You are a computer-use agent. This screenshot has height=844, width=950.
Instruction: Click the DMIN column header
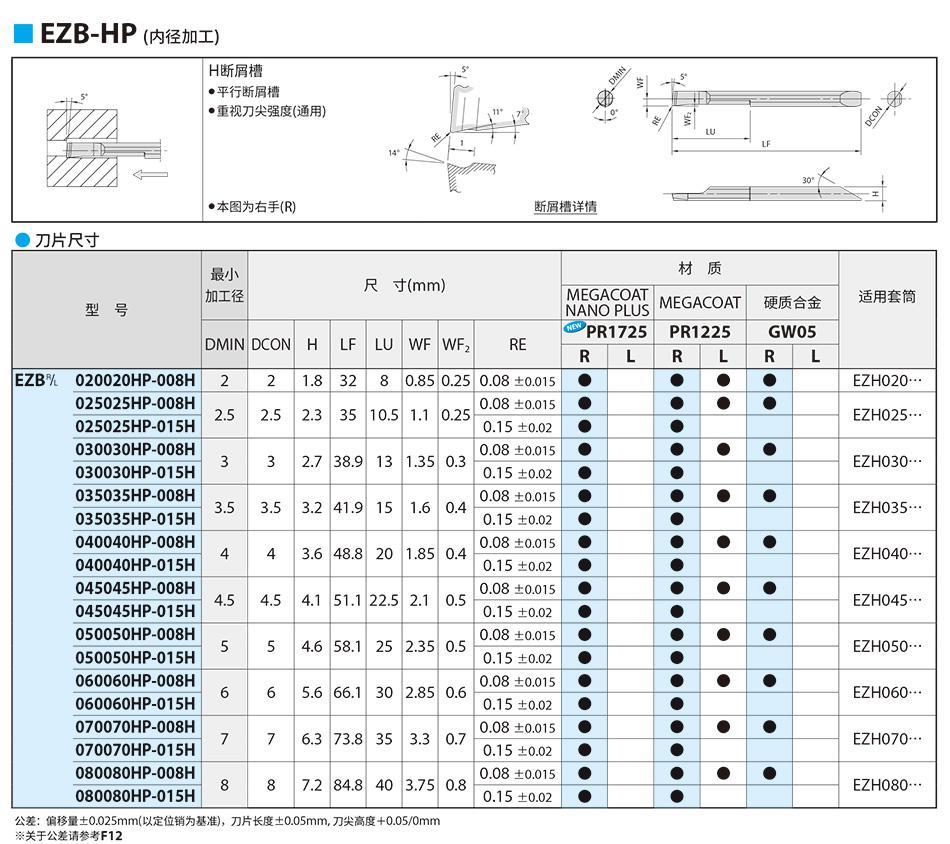[224, 344]
